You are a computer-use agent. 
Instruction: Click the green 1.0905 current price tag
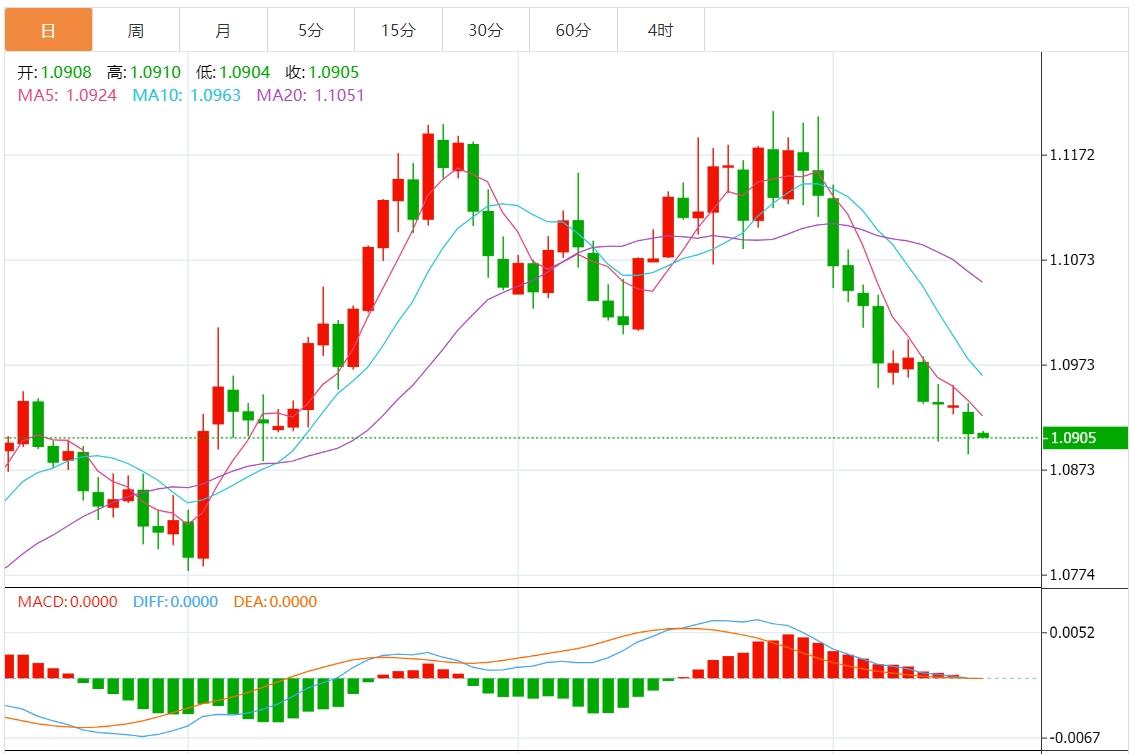pos(1085,438)
